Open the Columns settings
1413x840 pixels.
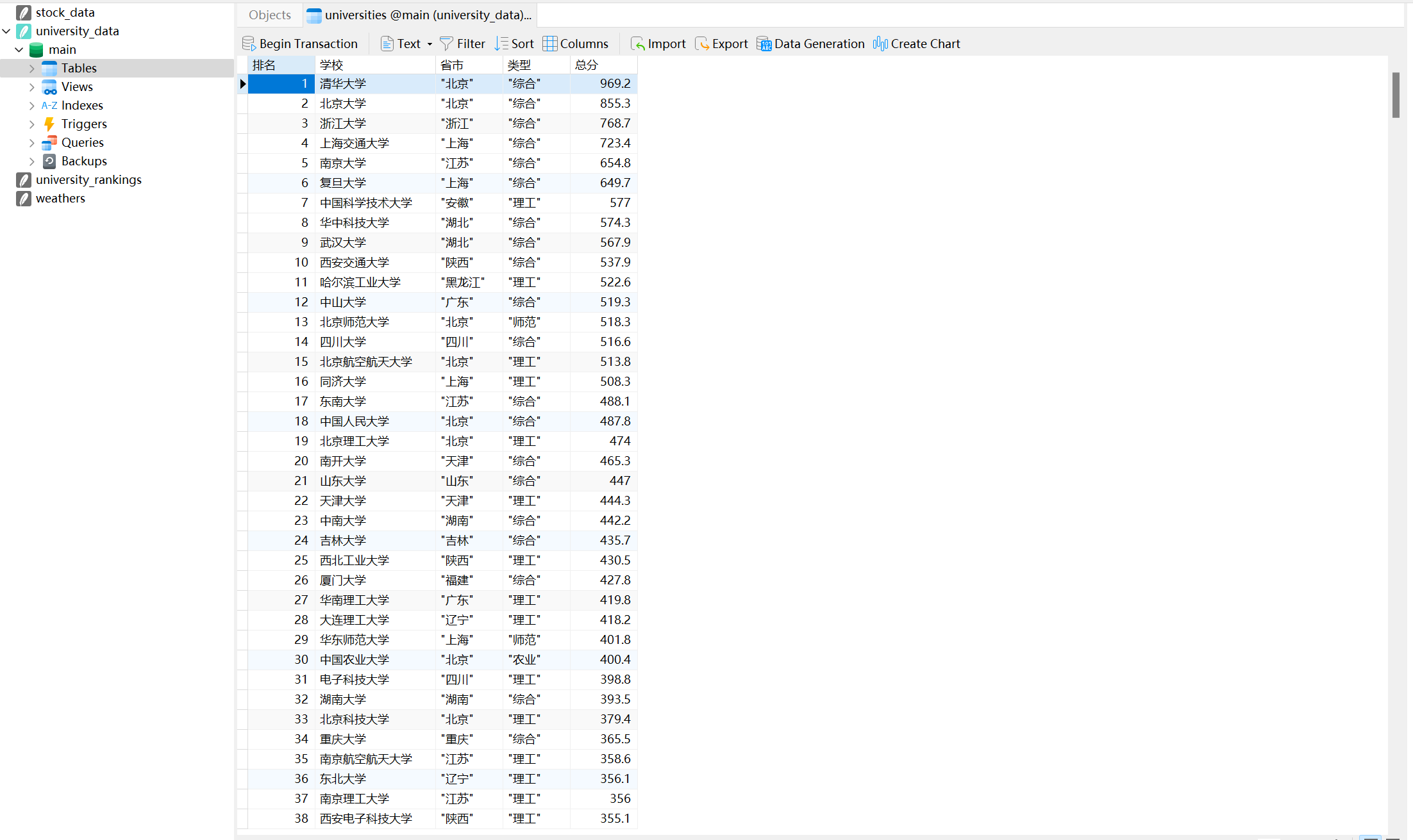coord(550,44)
